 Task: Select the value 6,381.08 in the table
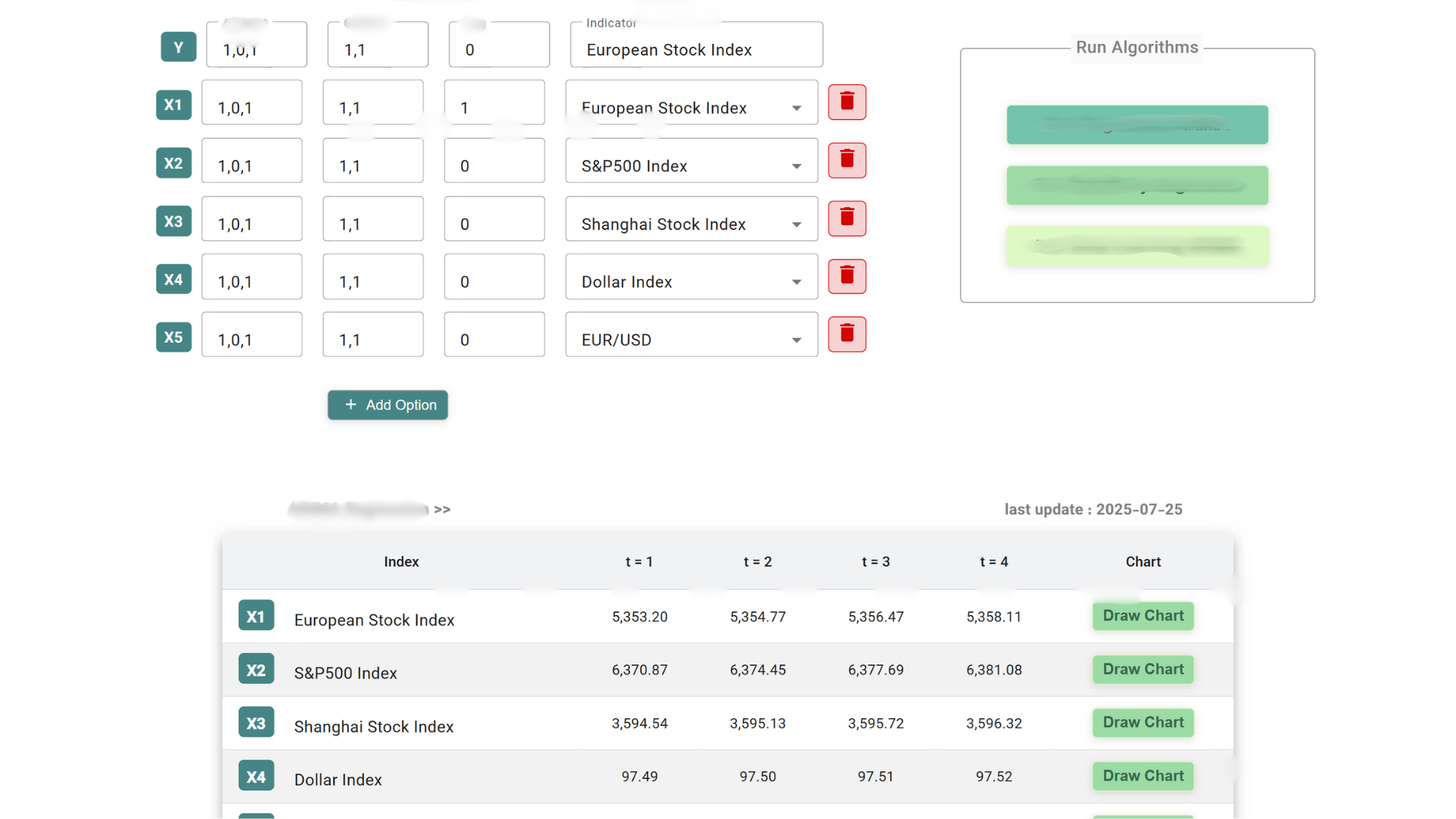pyautogui.click(x=994, y=670)
